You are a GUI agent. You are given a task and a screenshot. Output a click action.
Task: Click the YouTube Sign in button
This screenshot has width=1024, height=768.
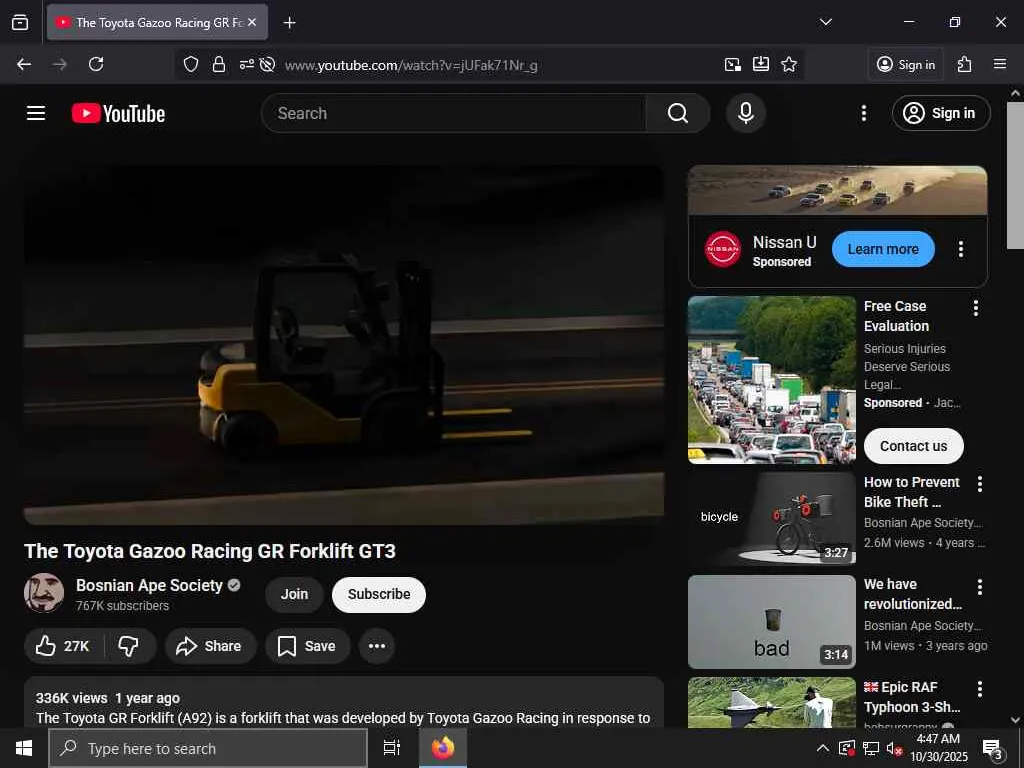[940, 113]
